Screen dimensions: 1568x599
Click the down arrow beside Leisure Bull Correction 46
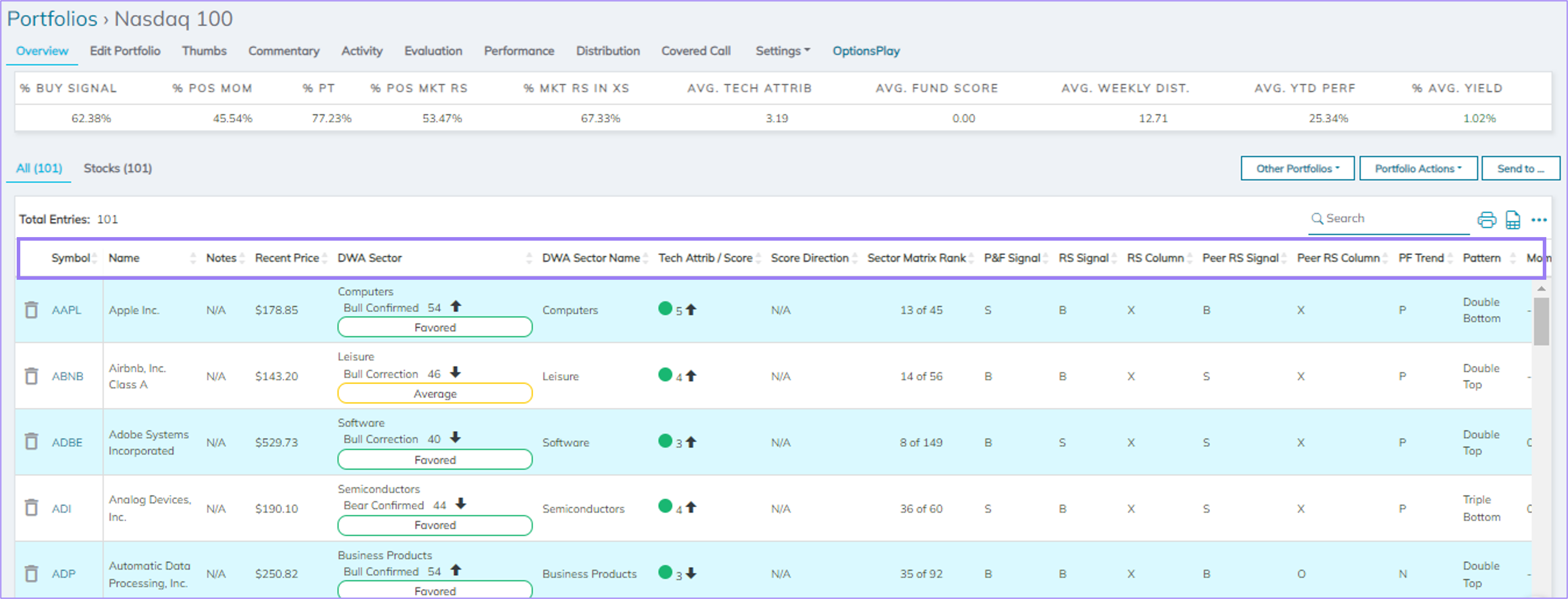coord(455,372)
